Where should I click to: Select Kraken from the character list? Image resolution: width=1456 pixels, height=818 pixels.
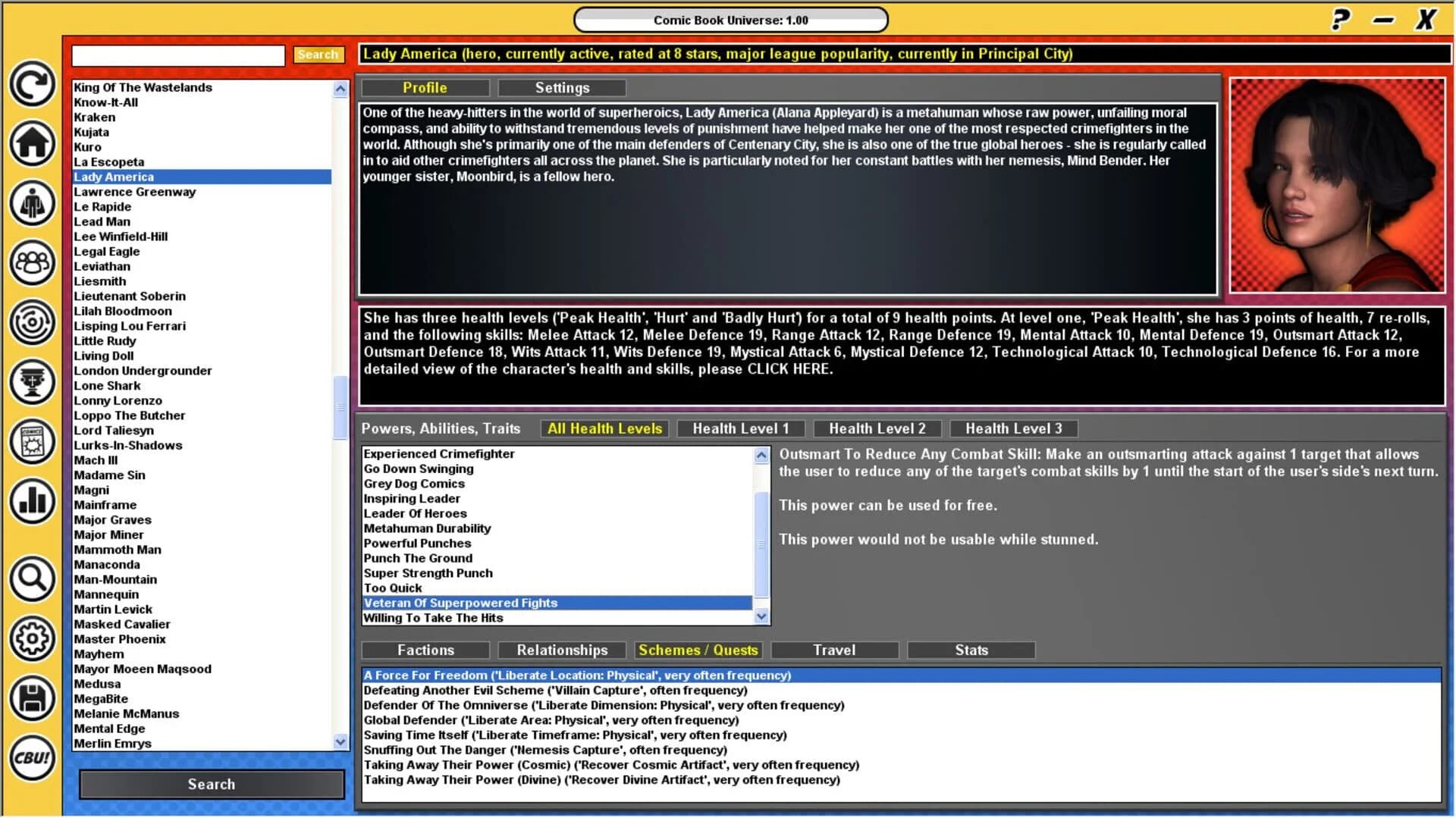(95, 117)
